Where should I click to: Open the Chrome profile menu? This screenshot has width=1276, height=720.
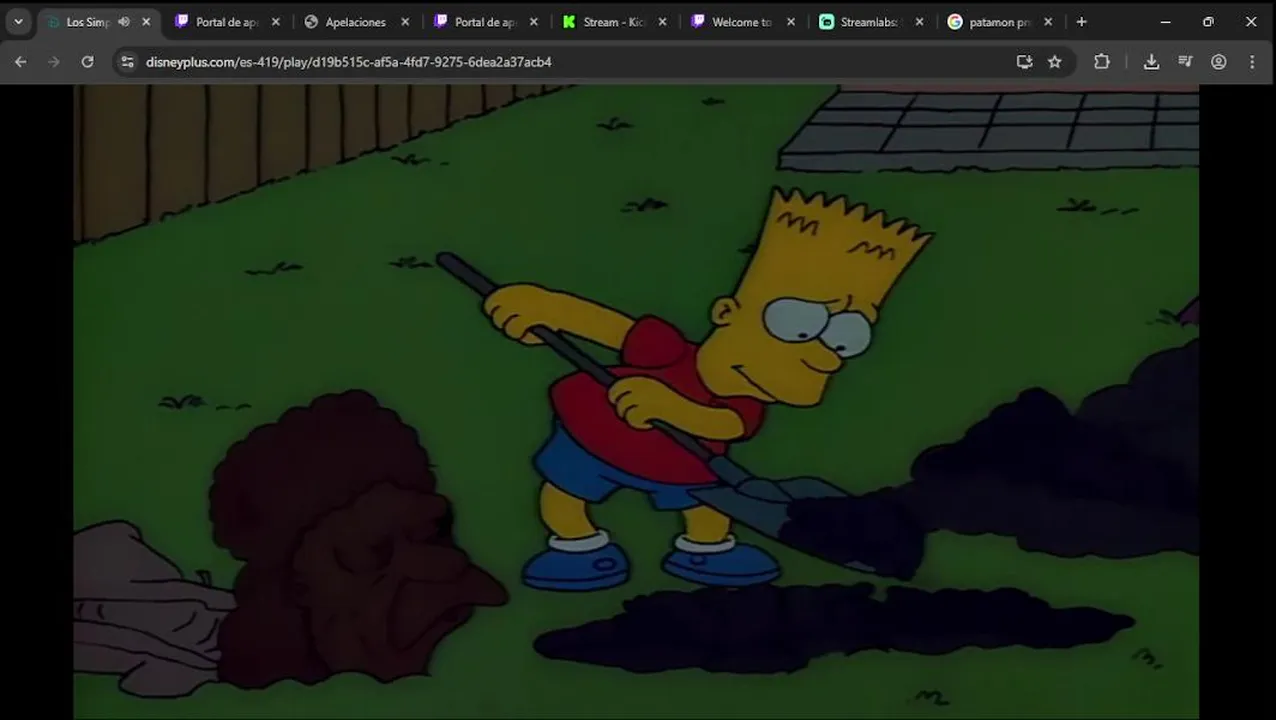(1218, 62)
